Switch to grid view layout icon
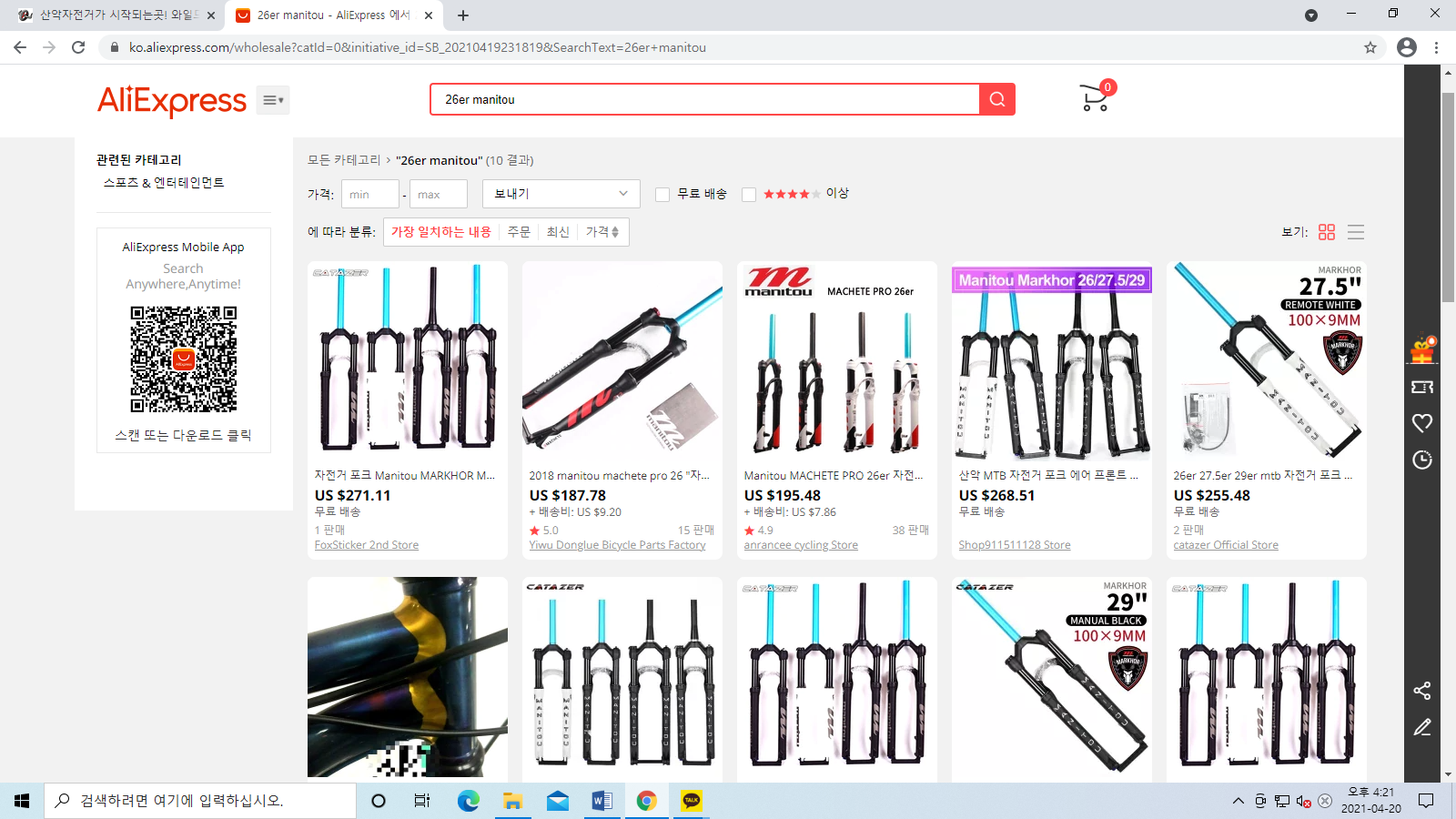Image resolution: width=1456 pixels, height=819 pixels. click(x=1327, y=232)
